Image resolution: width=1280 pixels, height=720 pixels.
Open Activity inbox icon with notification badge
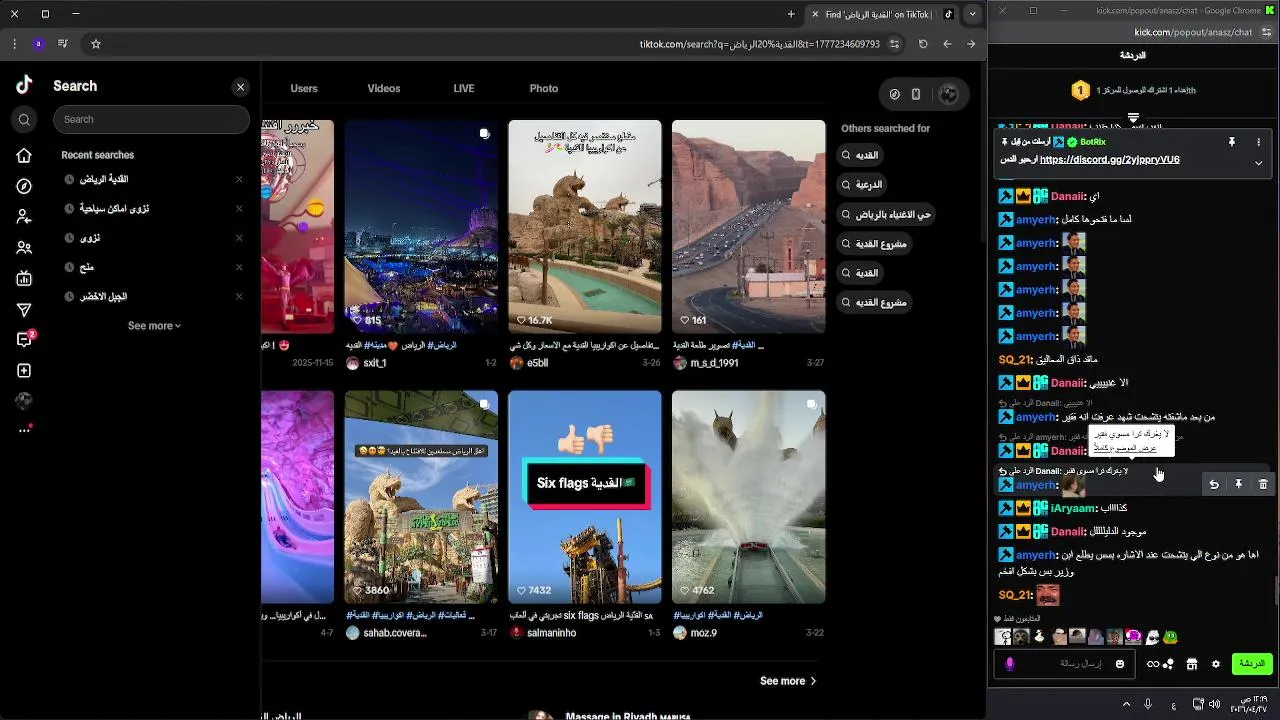[24, 340]
